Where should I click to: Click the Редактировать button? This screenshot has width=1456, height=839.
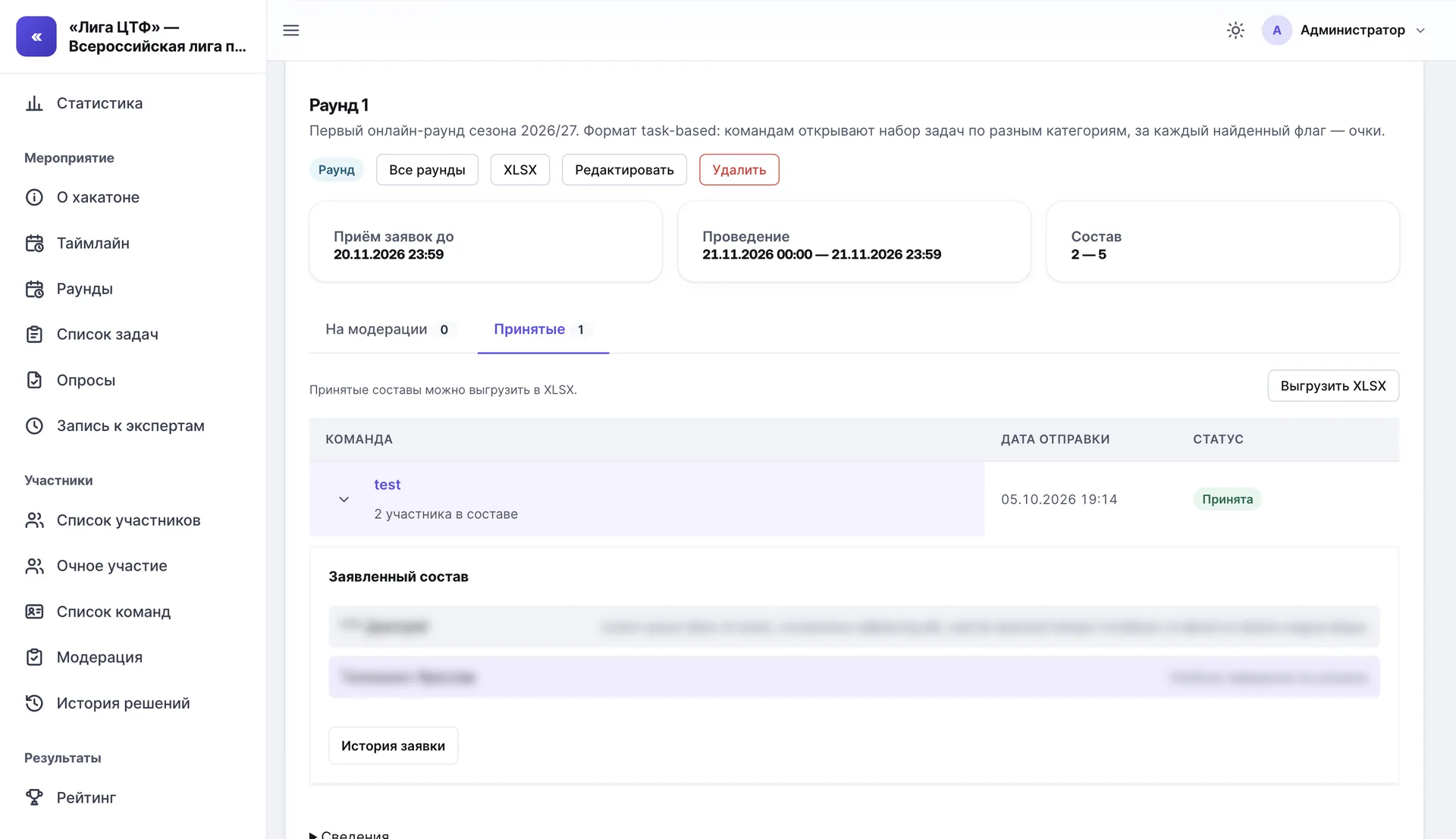tap(624, 170)
